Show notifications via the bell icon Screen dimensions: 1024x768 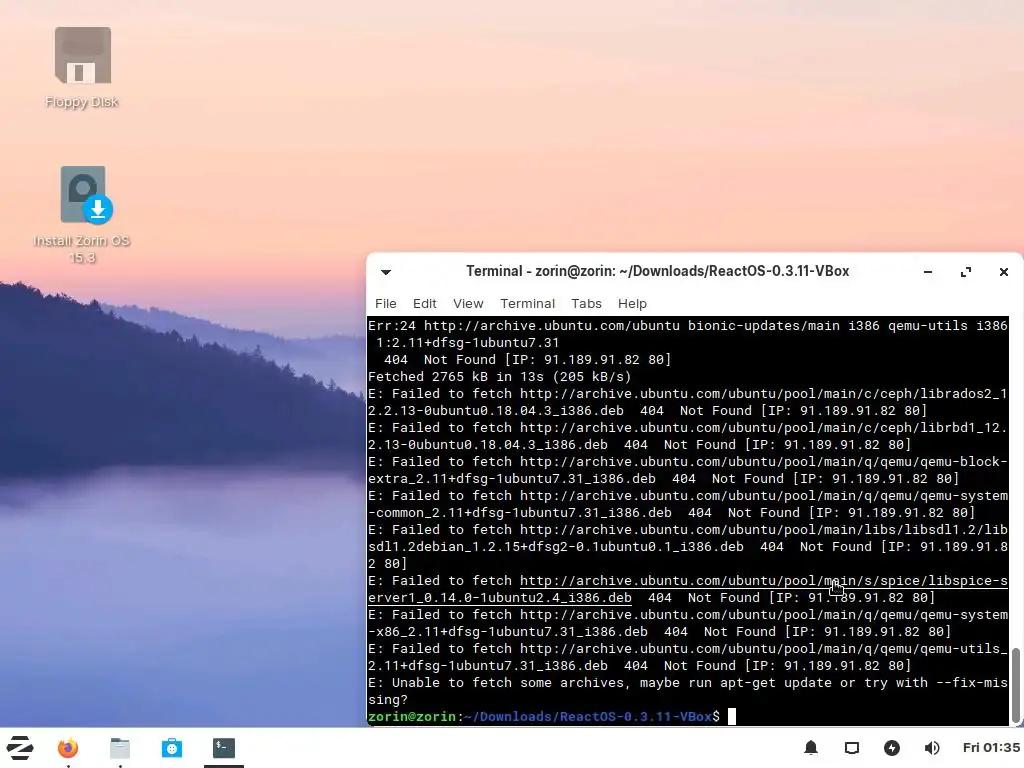[811, 748]
